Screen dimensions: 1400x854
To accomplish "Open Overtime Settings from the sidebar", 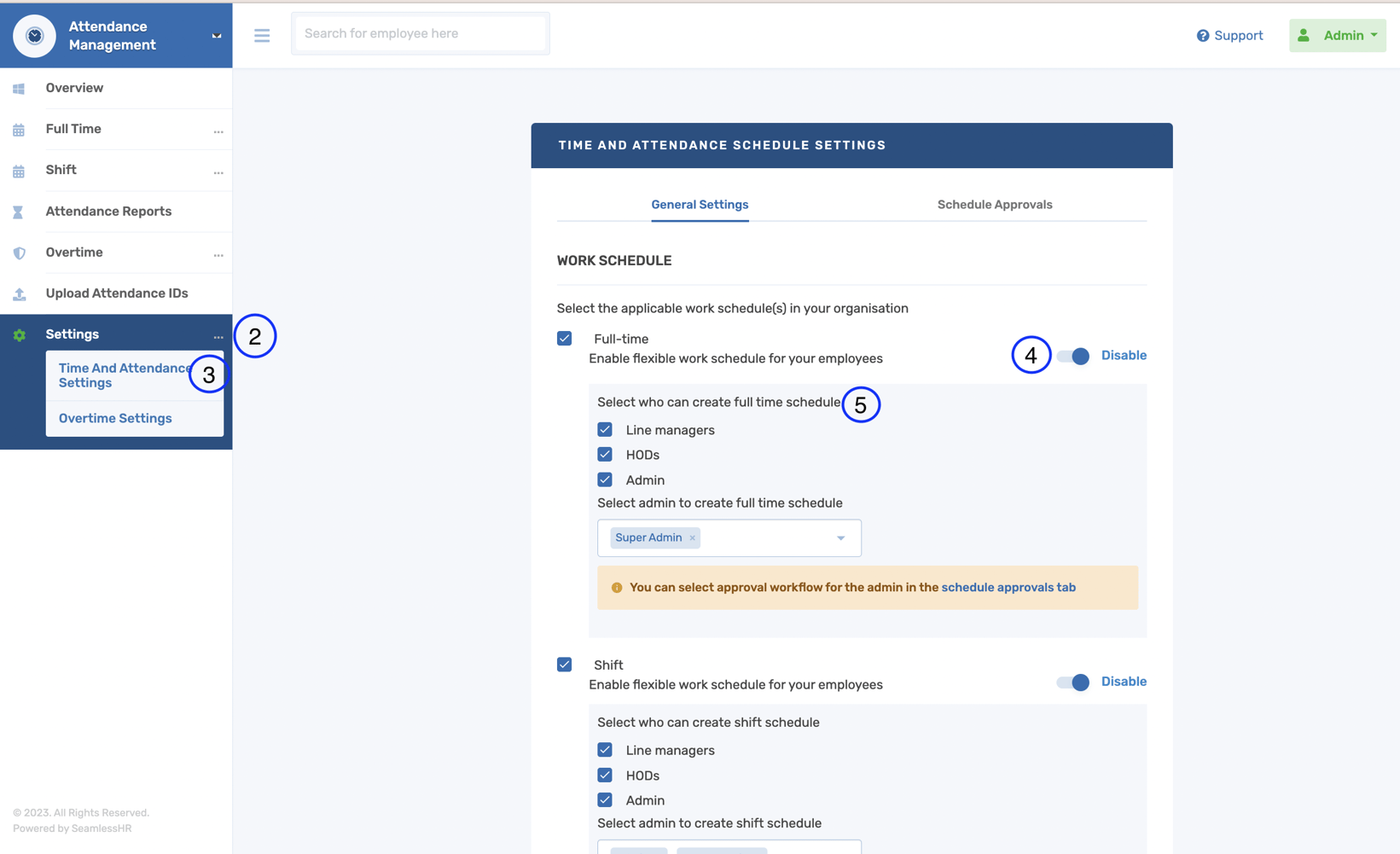I will pos(114,418).
